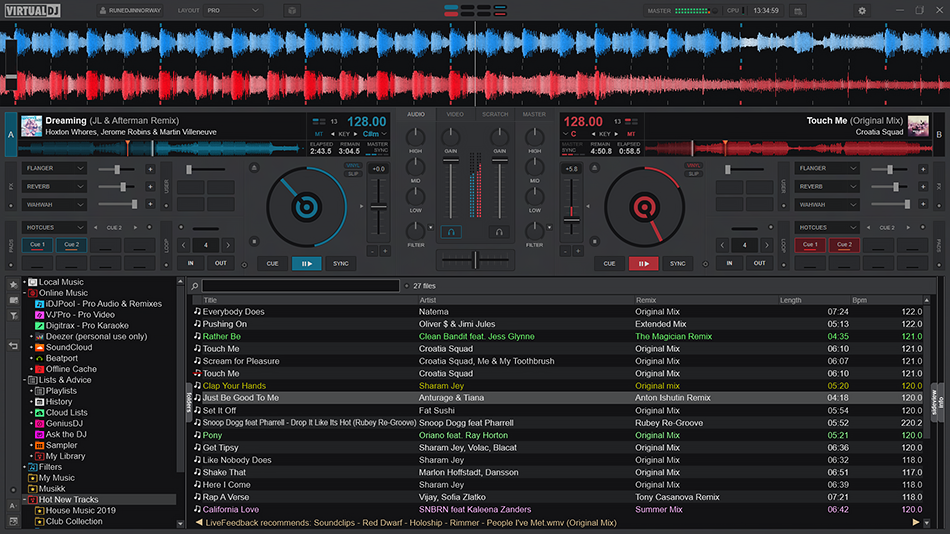This screenshot has width=950, height=534.
Task: Select the Beatport online music source
Action: [61, 358]
